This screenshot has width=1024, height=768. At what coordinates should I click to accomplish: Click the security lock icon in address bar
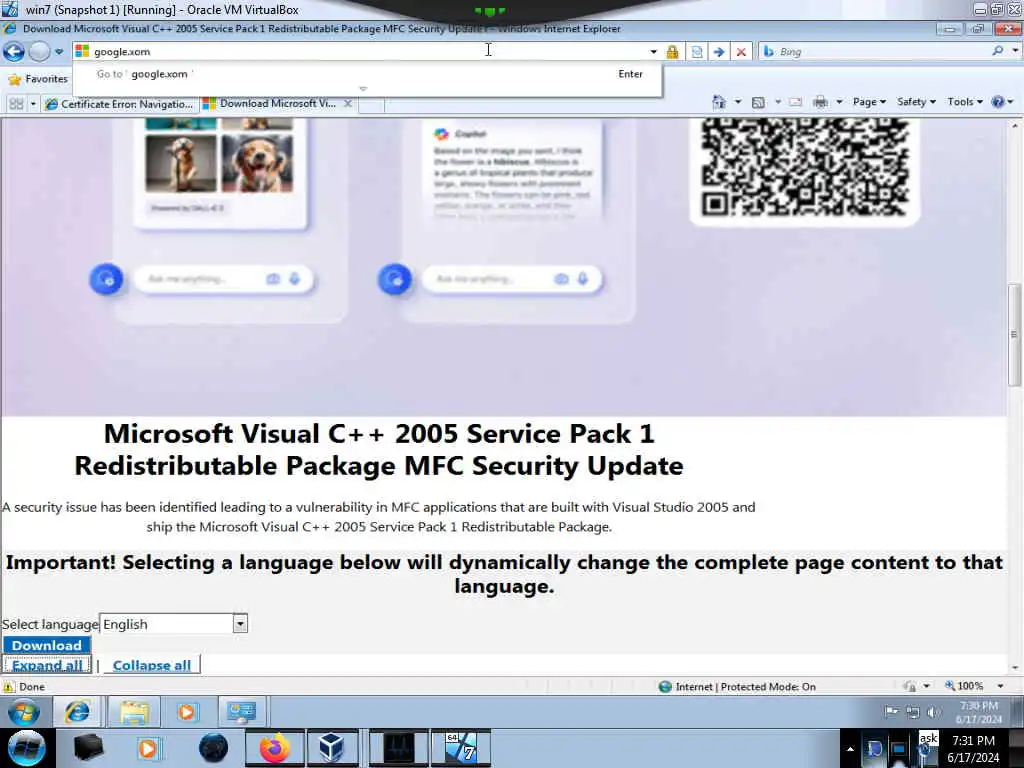coord(672,52)
